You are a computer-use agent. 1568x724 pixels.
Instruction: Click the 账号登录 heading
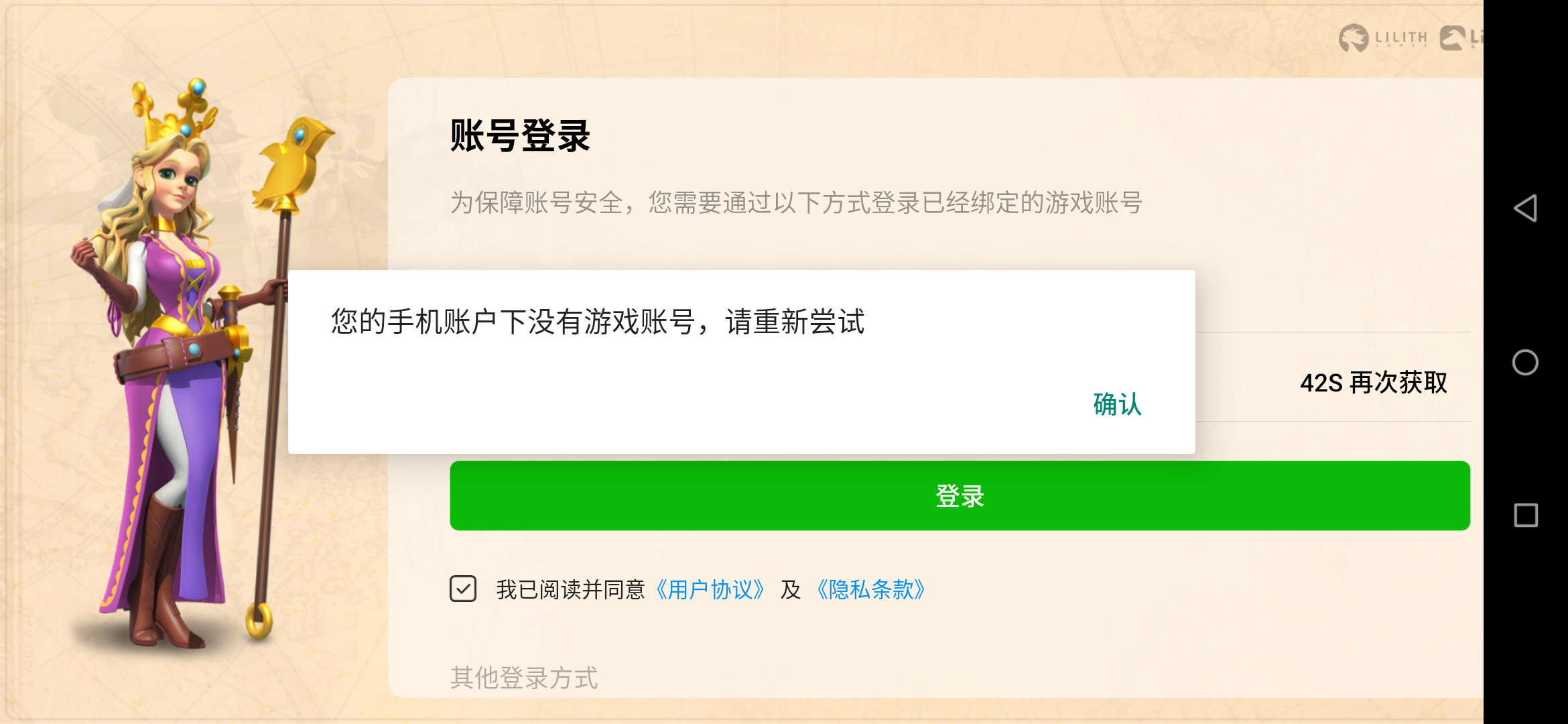tap(520, 136)
